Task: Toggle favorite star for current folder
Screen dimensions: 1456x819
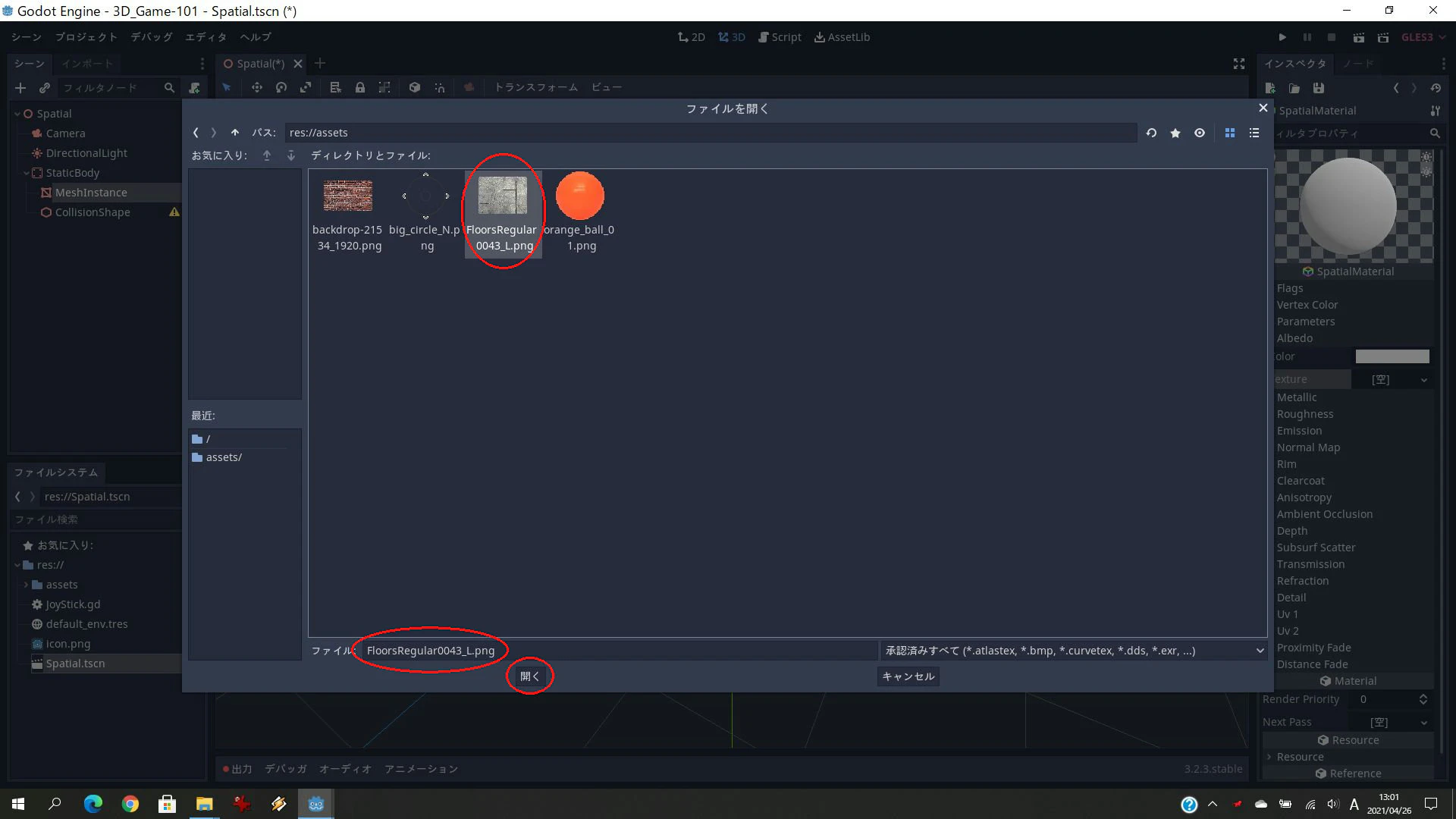Action: pos(1175,133)
